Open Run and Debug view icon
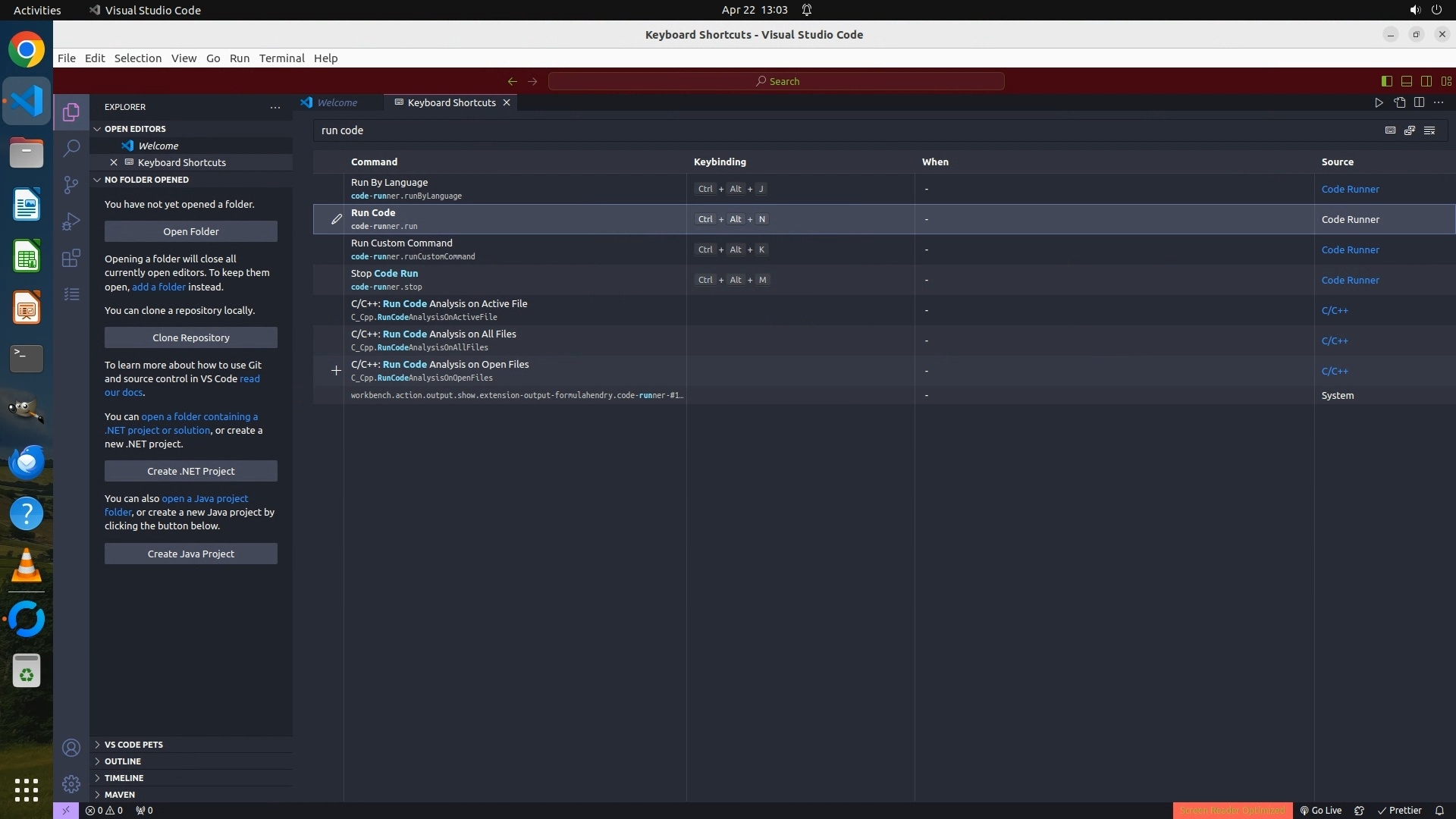This screenshot has height=819, width=1456. [x=71, y=221]
